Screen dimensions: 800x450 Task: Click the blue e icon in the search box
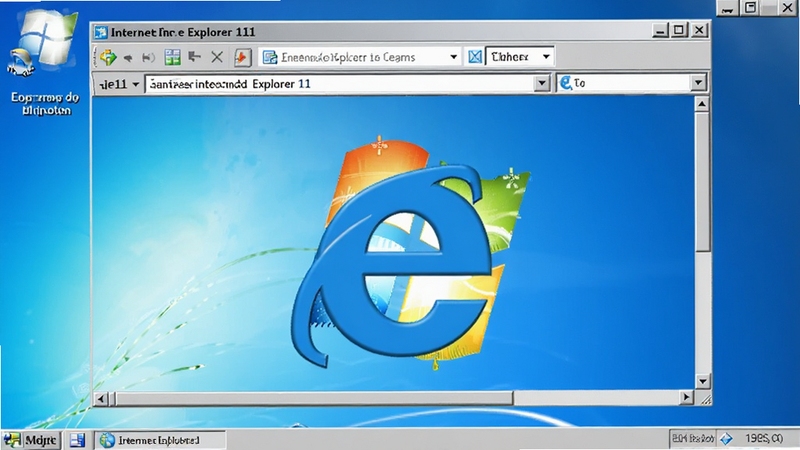565,83
